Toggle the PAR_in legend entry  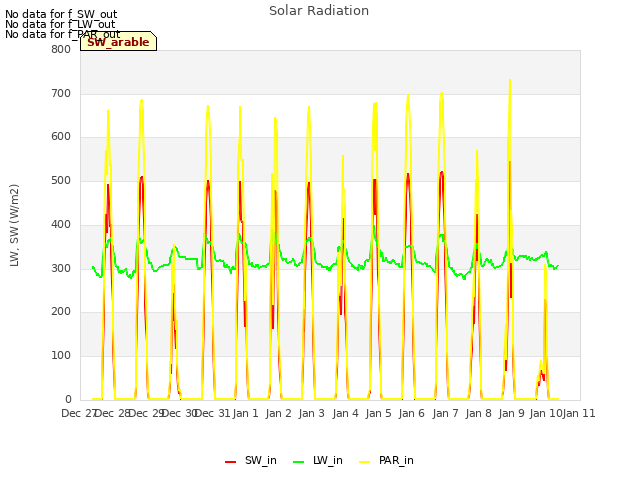point(386,460)
